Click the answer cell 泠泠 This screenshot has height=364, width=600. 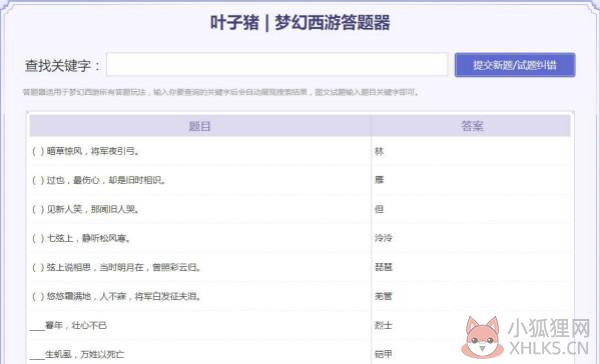click(383, 238)
